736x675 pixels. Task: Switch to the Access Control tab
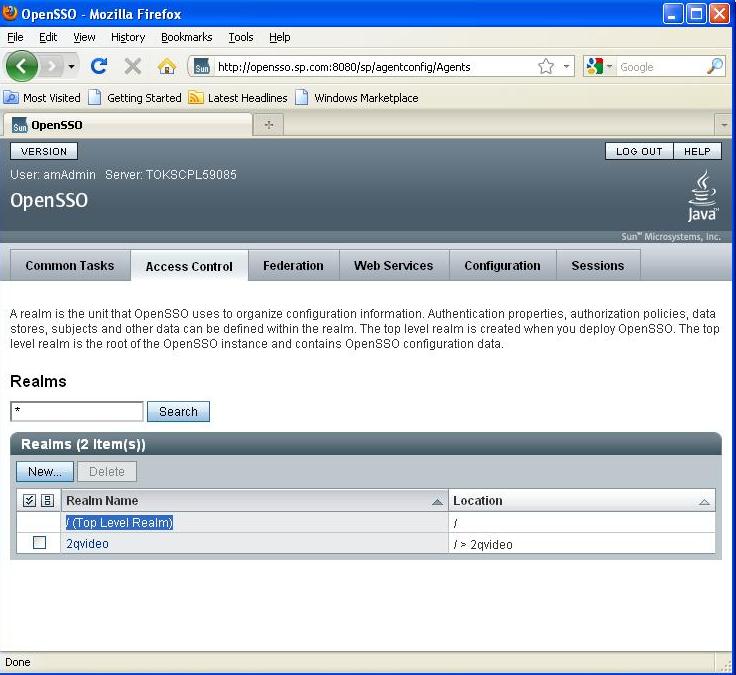point(189,266)
